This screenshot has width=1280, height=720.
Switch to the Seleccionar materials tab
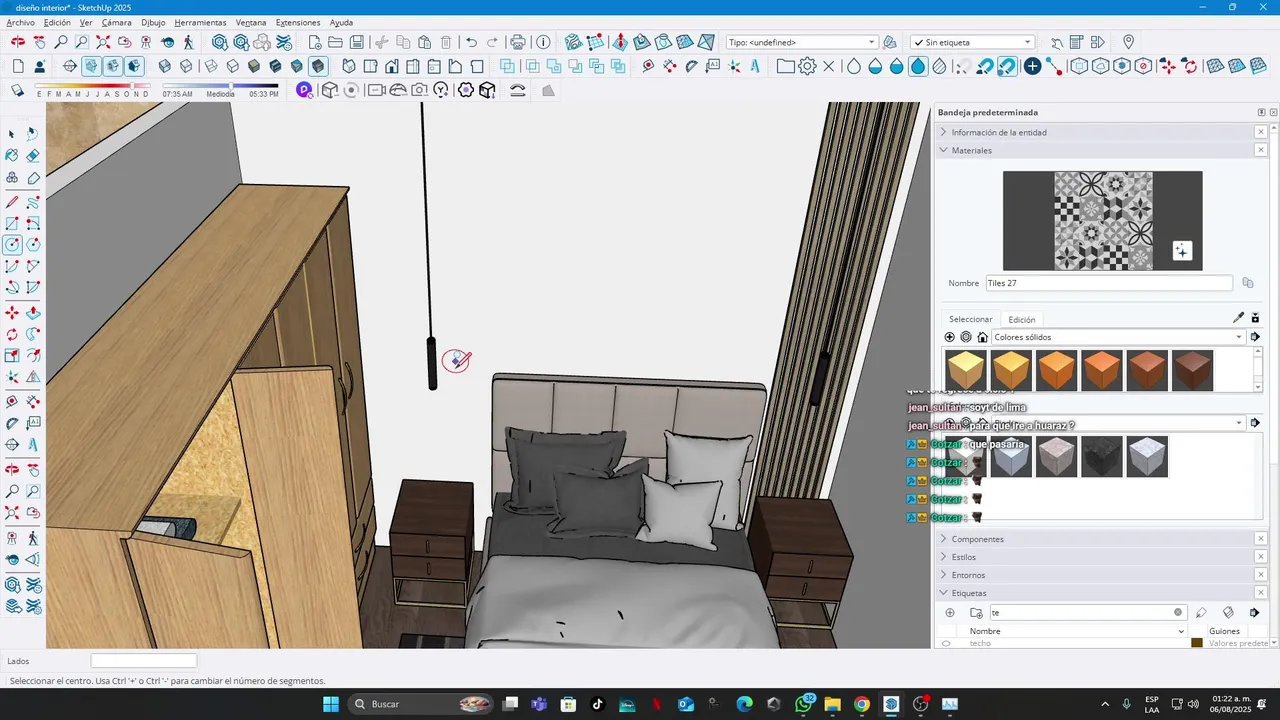point(970,319)
